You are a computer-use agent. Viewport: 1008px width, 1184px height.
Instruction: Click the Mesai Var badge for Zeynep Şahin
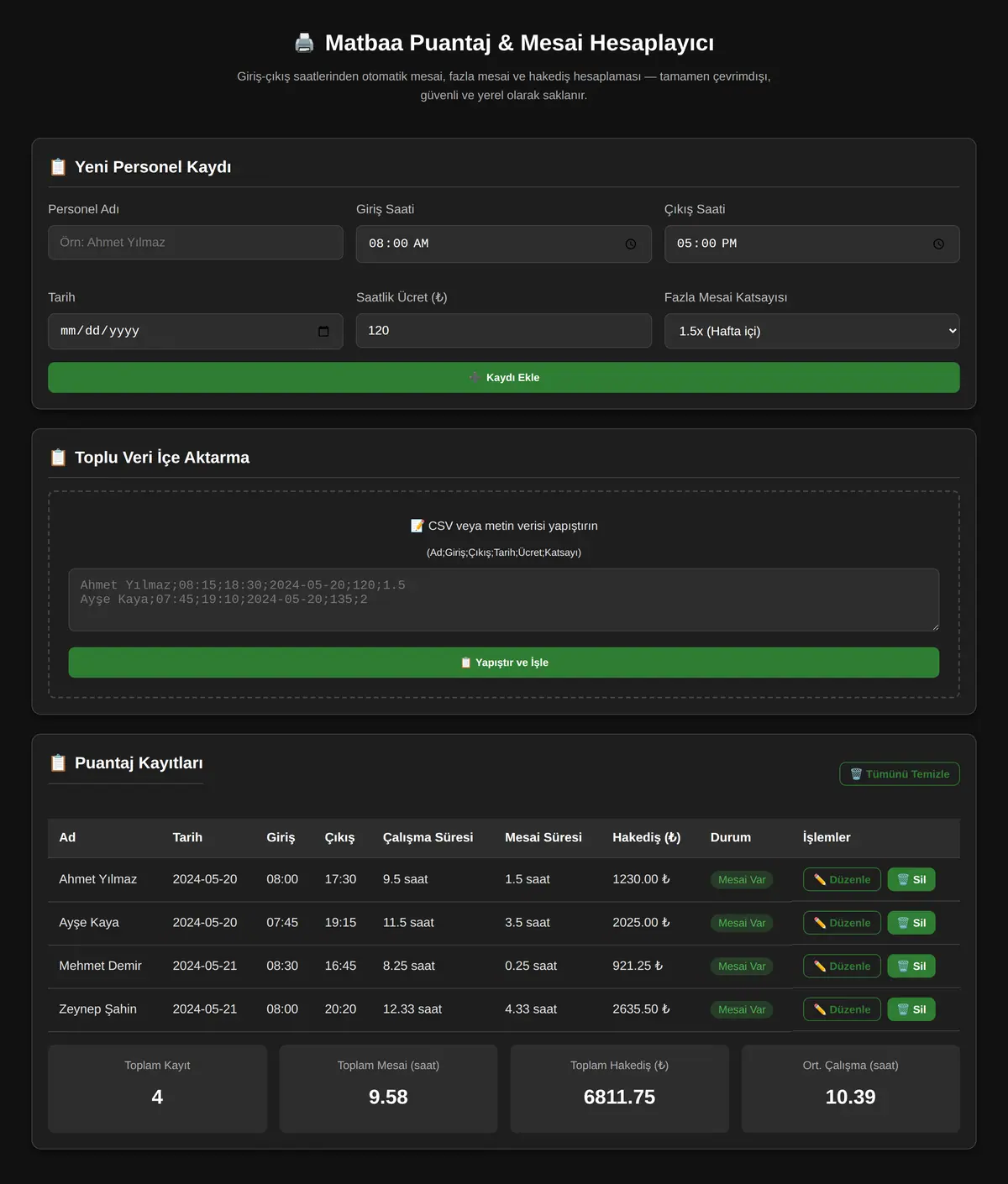click(x=742, y=1009)
